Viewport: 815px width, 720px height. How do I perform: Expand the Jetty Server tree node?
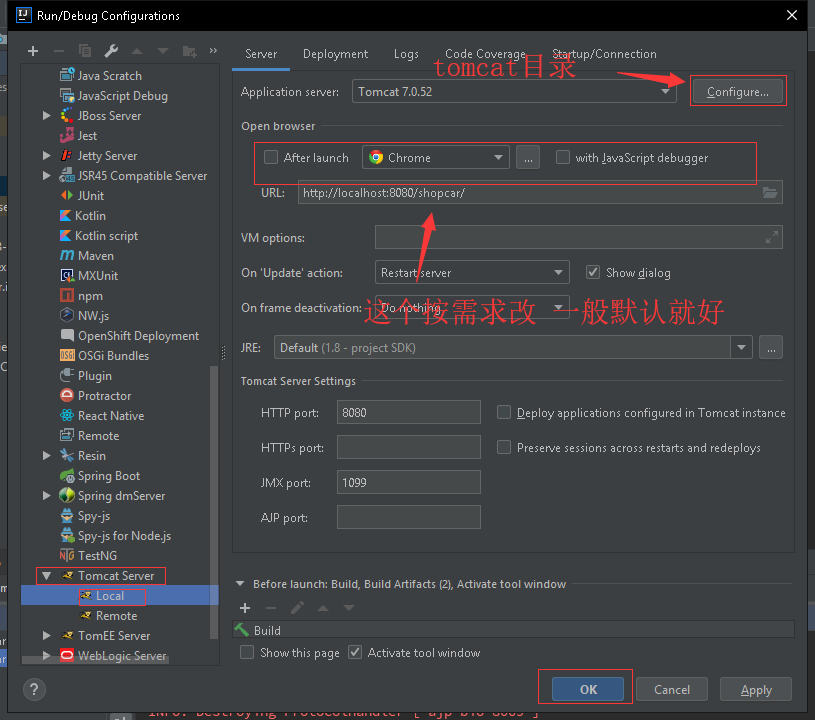[x=46, y=155]
